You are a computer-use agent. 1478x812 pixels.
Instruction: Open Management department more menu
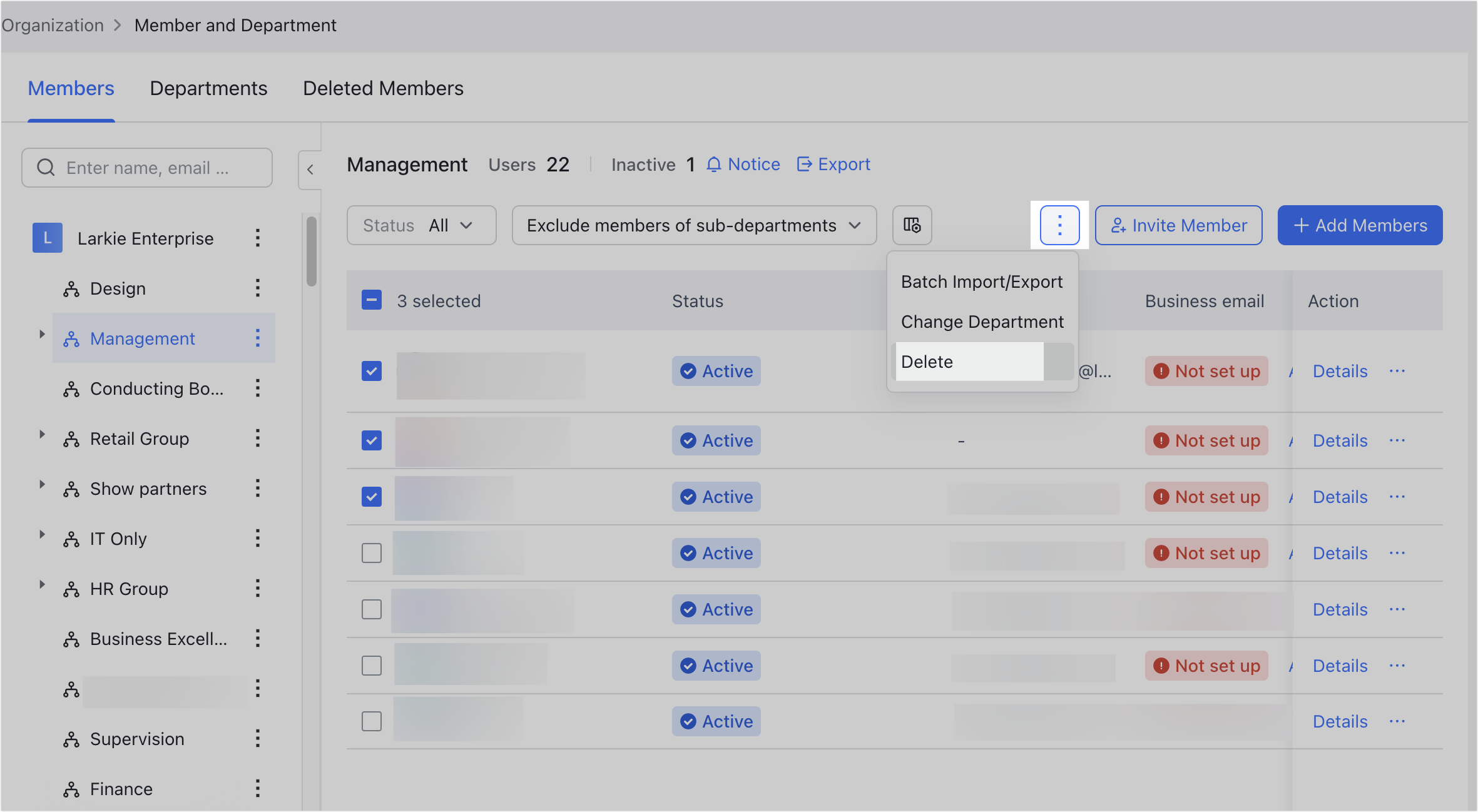[258, 338]
